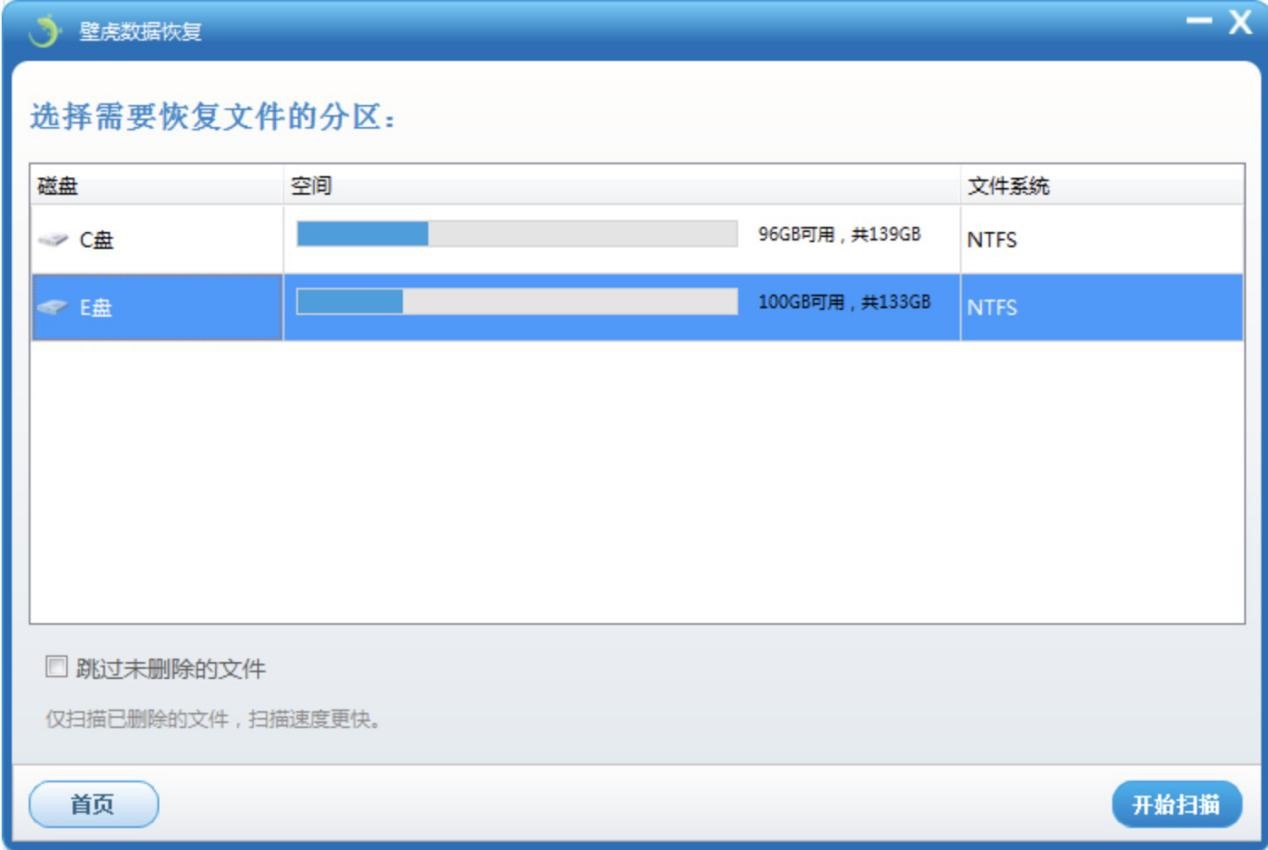
Task: Go back with the 首页 button
Action: pyautogui.click(x=94, y=805)
